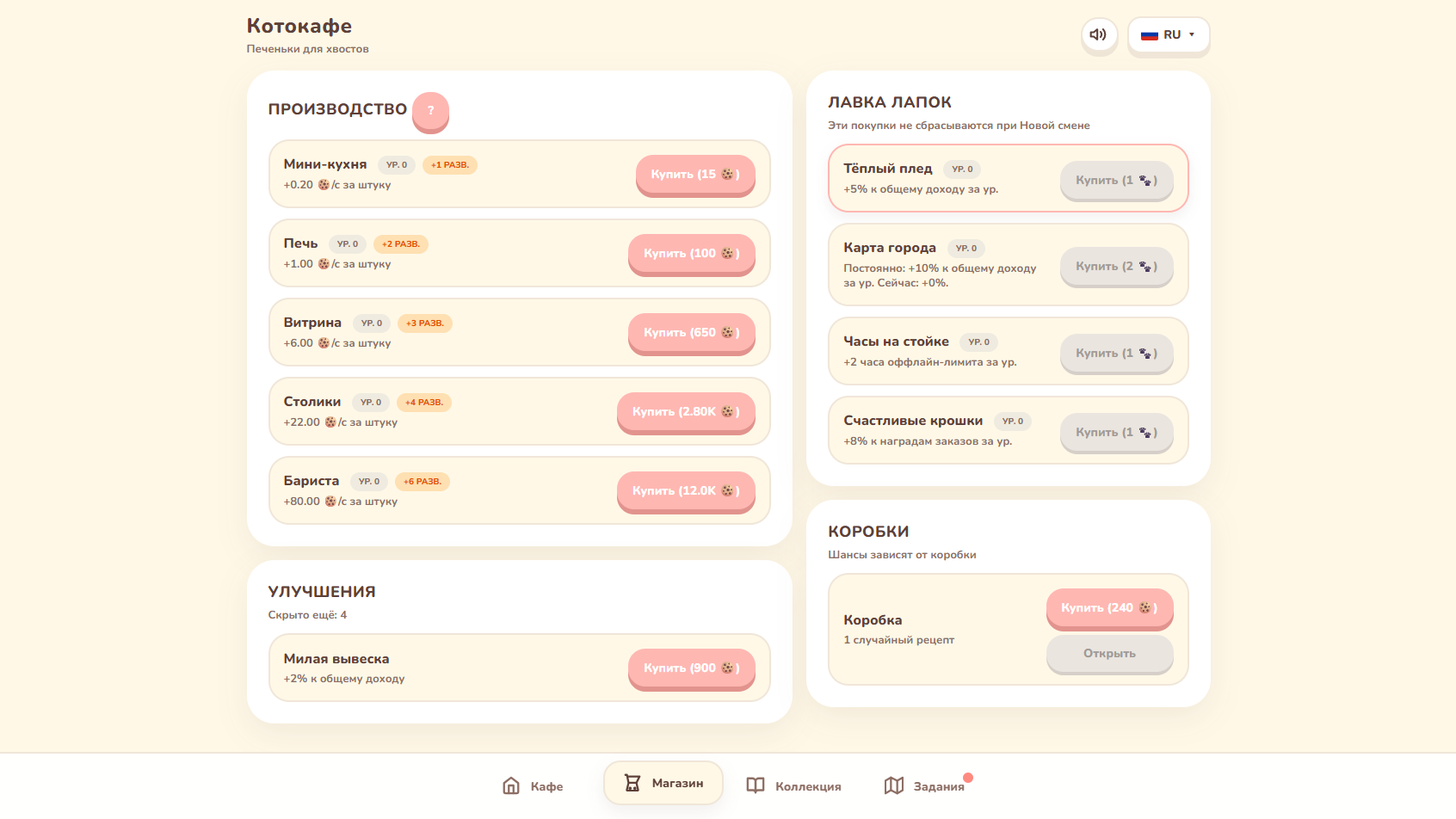The height and width of the screenshot is (819, 1456).
Task: Click the +1 РАЗВ. badge on Мини-кухня
Action: [x=450, y=165]
